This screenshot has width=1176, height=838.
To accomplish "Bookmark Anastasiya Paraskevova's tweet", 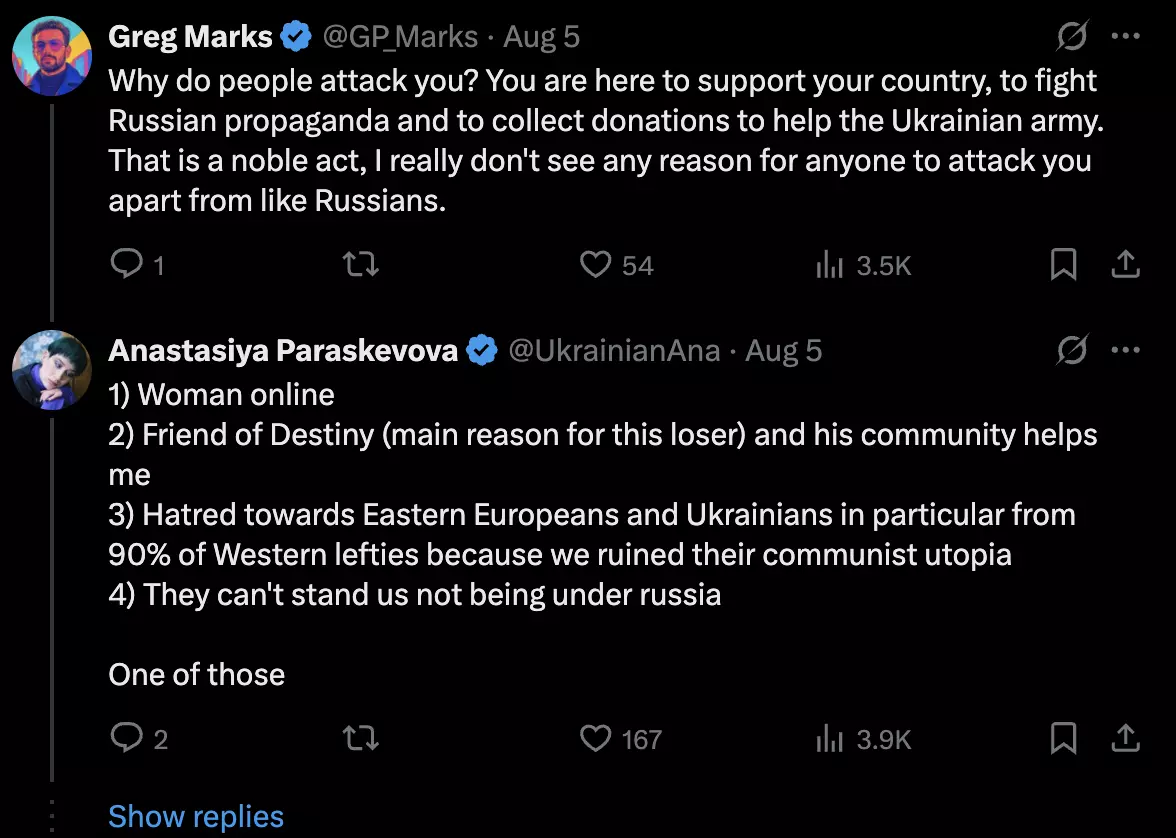I will point(1063,739).
